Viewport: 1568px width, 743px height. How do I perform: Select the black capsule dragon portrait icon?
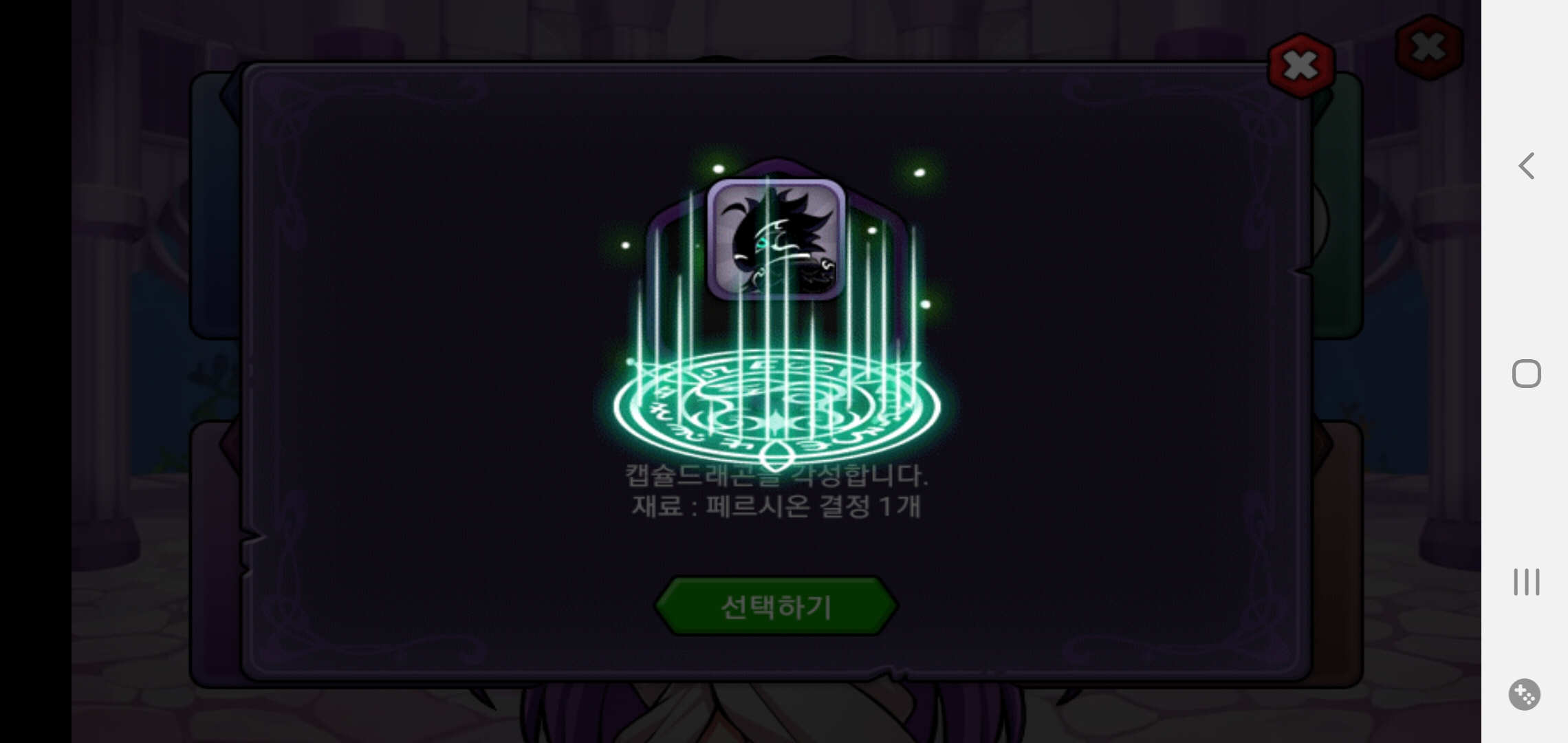click(776, 239)
